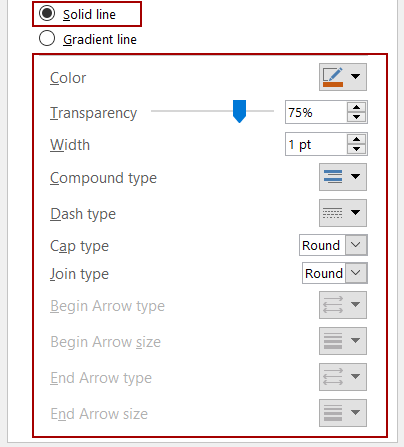Click the End Arrow size icon
This screenshot has width=404, height=447.
tap(333, 413)
